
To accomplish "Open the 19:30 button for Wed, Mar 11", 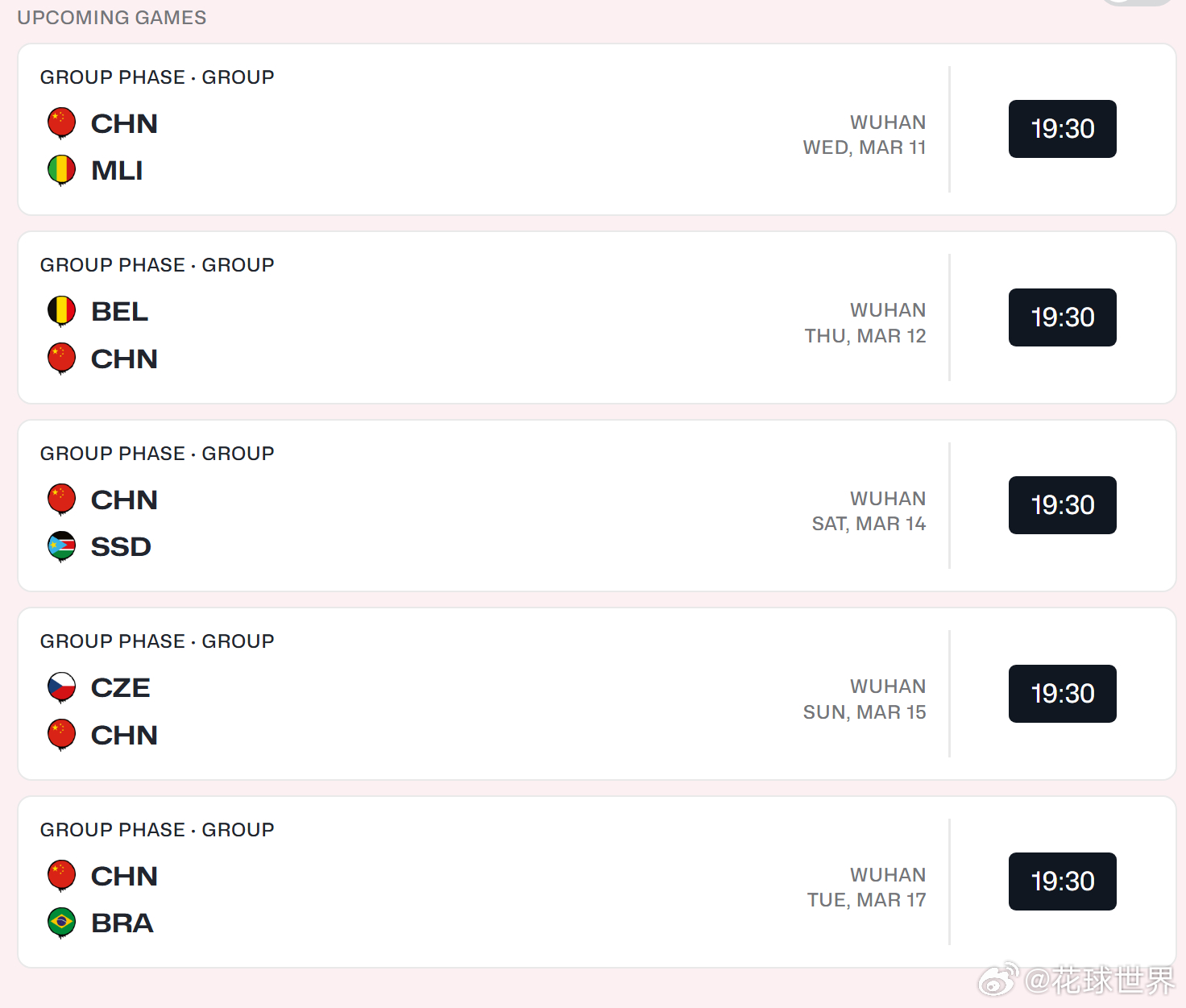I will 1062,129.
